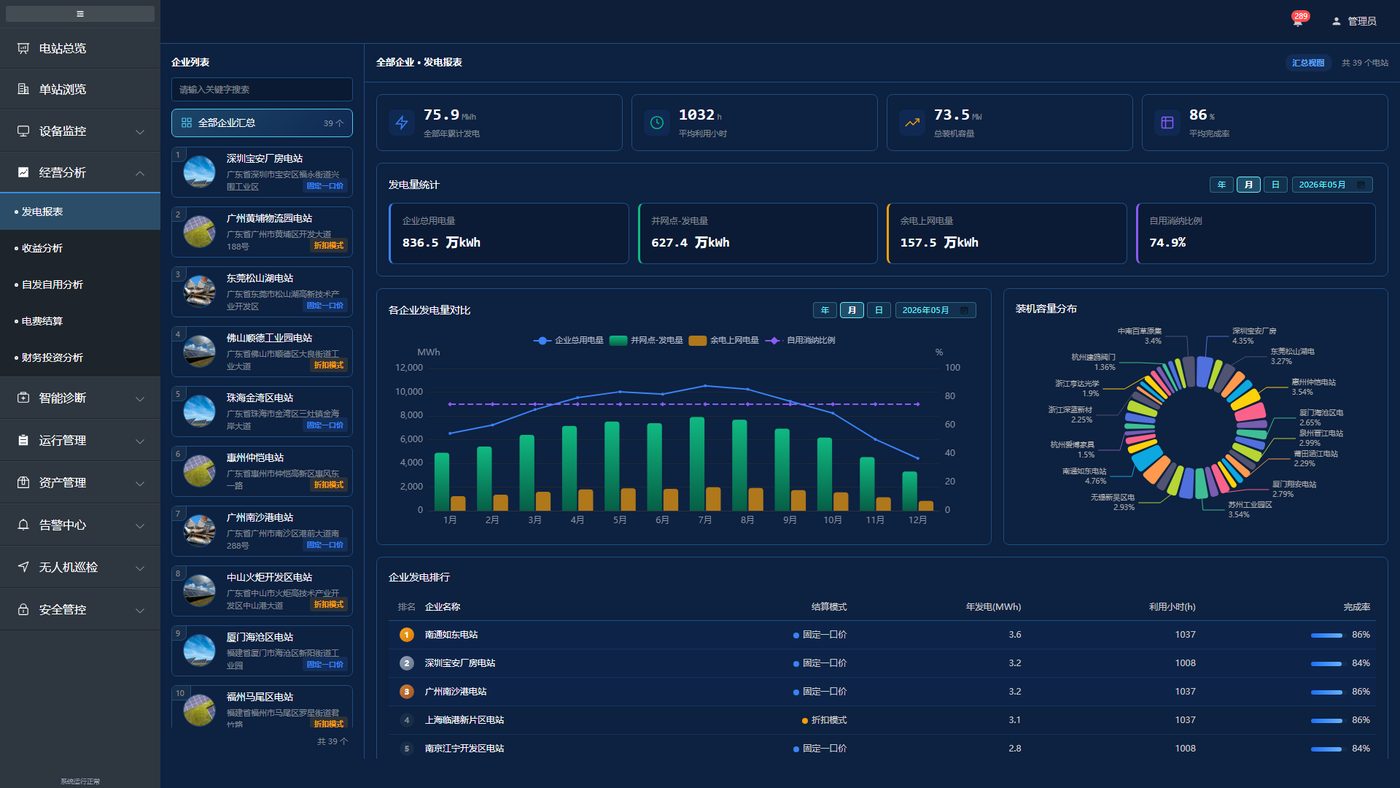Click the lightning icon on 全部年累计发电 card
Viewport: 1400px width, 788px height.
pos(402,123)
